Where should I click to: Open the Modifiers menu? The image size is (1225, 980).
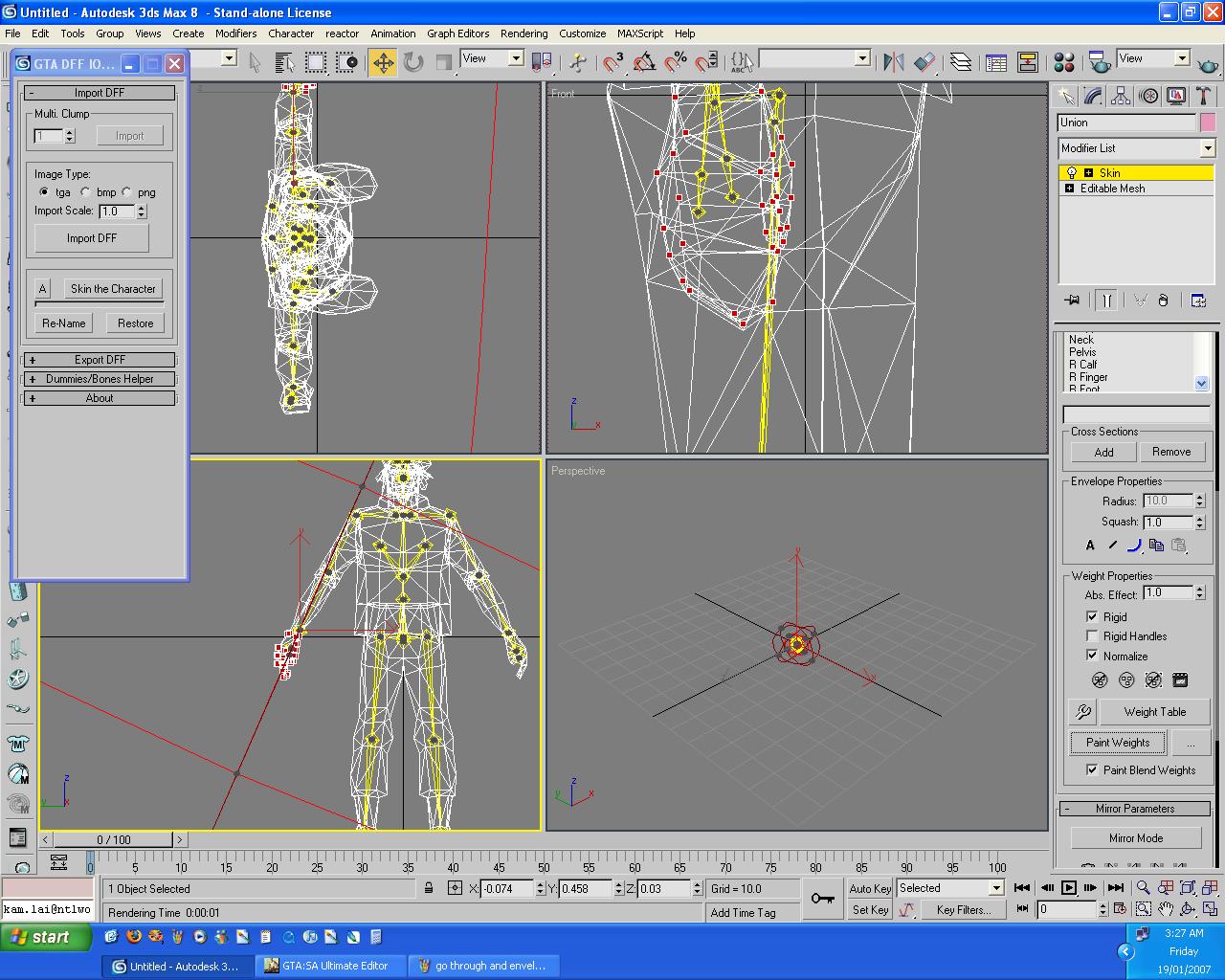point(235,33)
